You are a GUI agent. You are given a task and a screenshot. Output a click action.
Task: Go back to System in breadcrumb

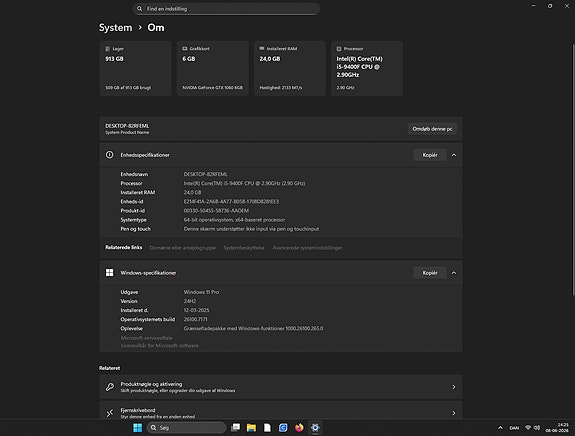116,28
